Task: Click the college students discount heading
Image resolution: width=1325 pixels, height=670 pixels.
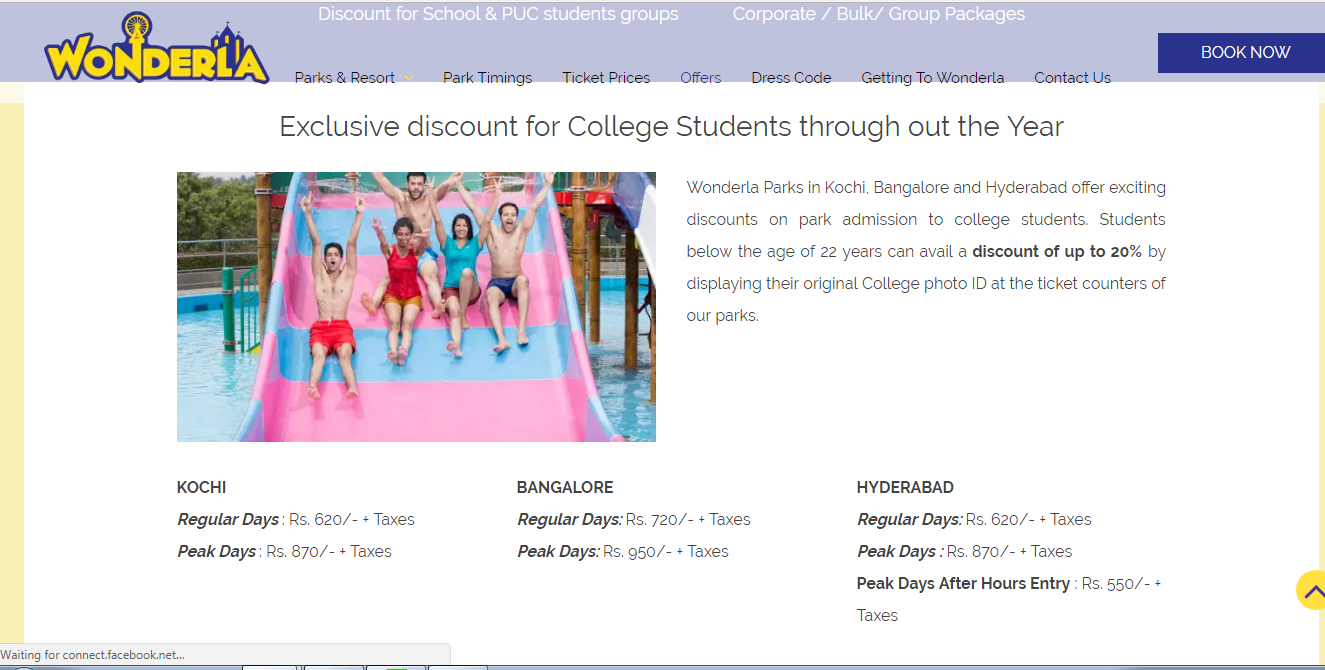Action: click(x=672, y=127)
